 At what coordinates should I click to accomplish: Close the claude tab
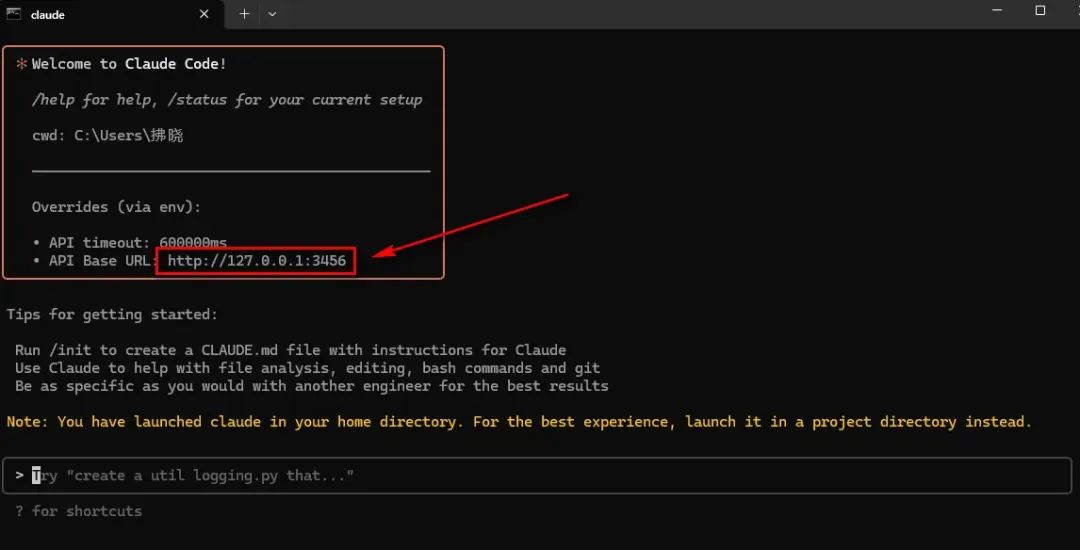[x=204, y=14]
